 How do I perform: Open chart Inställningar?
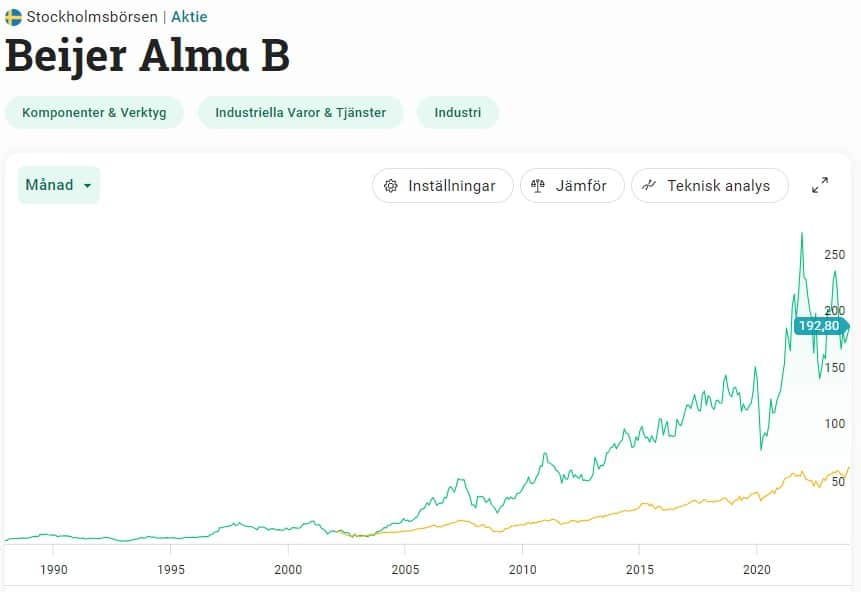point(442,185)
